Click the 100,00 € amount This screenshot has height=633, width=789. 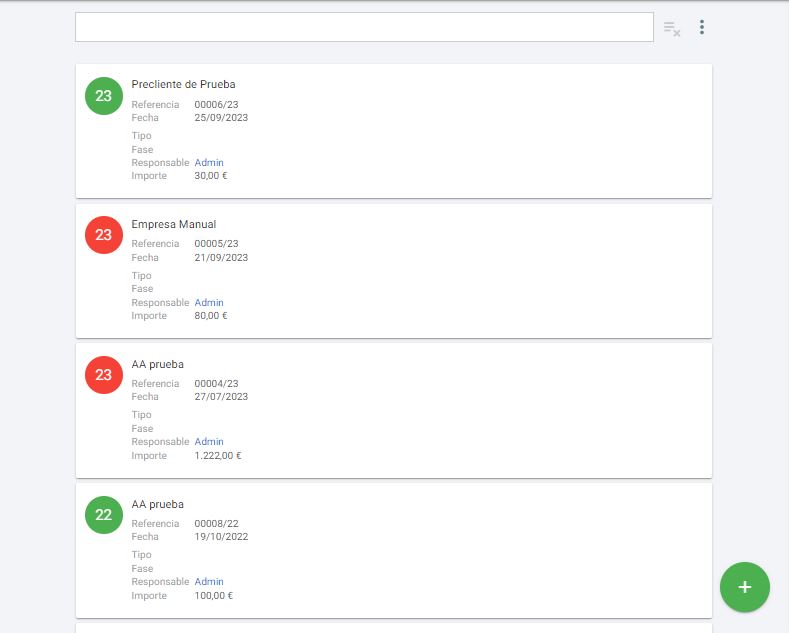(x=213, y=596)
